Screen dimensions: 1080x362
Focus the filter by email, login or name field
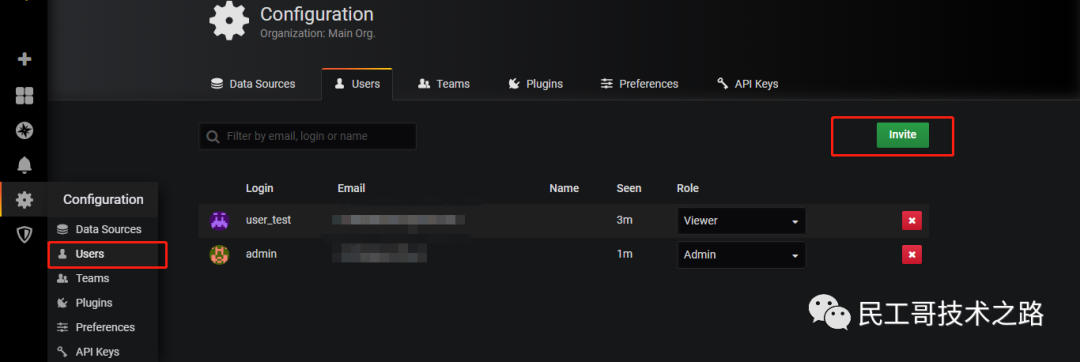click(x=307, y=136)
